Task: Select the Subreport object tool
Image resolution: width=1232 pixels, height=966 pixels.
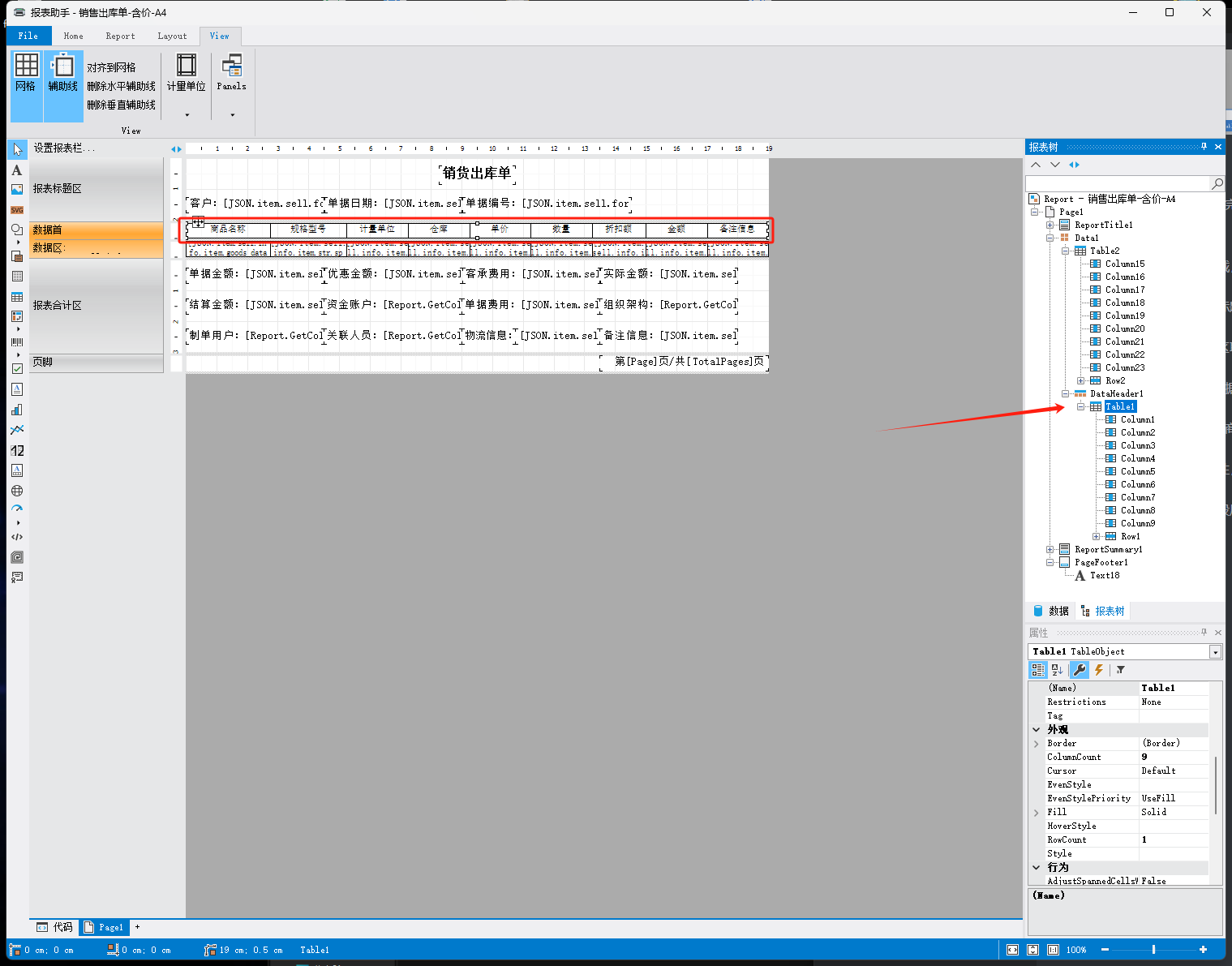Action: (x=17, y=256)
